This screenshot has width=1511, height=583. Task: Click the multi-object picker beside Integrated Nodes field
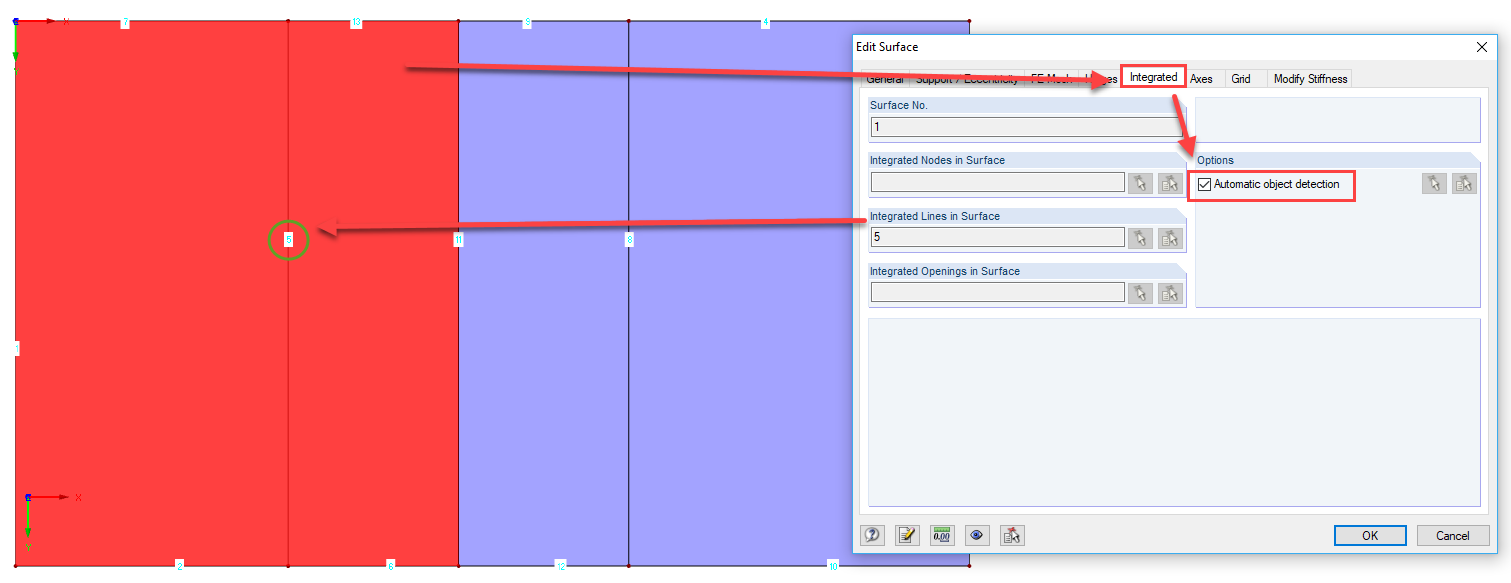[x=1169, y=182]
